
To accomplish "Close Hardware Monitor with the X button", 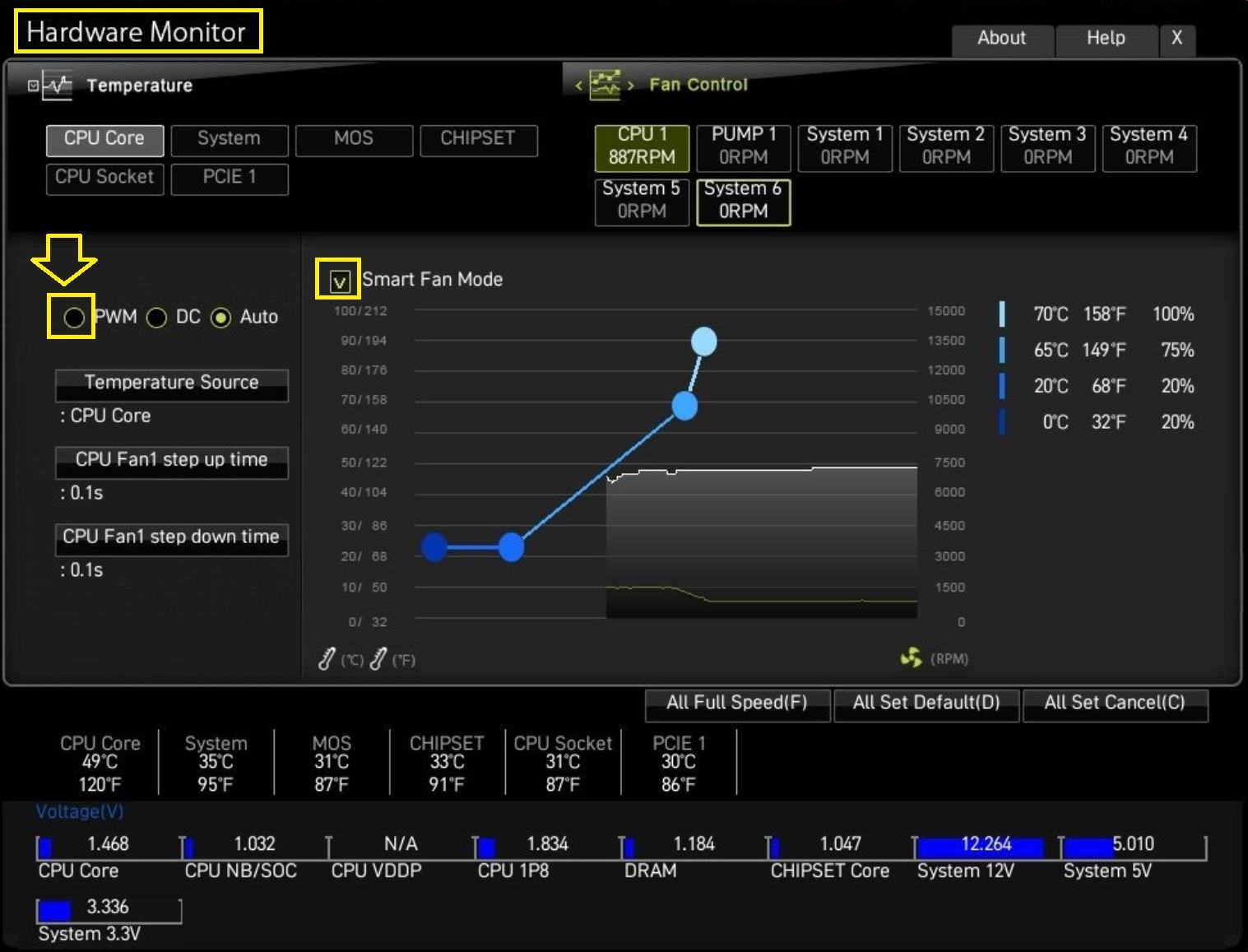I will [1177, 39].
